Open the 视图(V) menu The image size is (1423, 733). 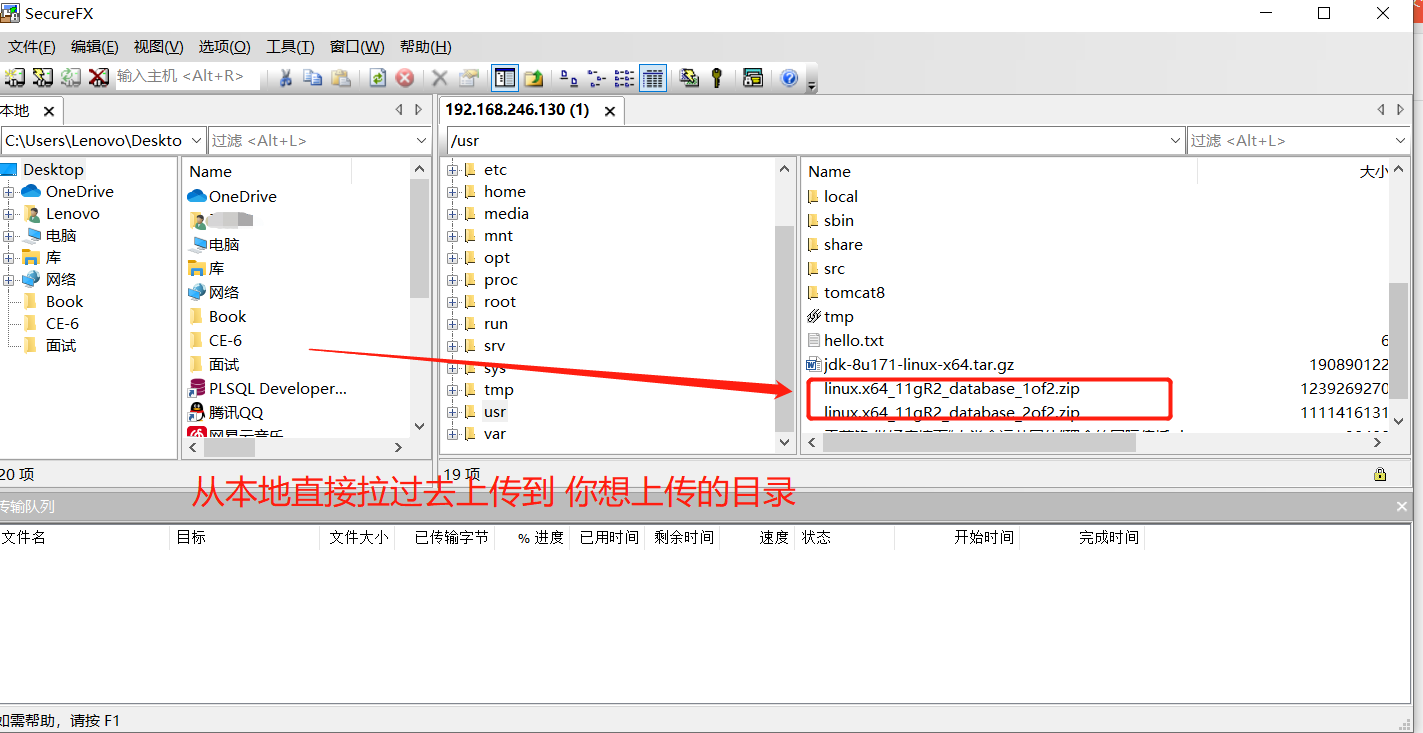pyautogui.click(x=158, y=47)
